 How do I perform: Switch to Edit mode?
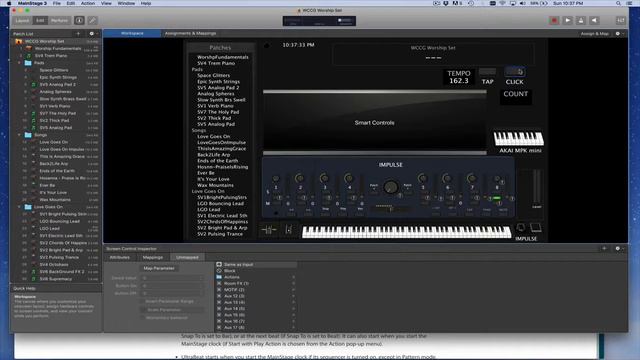pyautogui.click(x=40, y=20)
